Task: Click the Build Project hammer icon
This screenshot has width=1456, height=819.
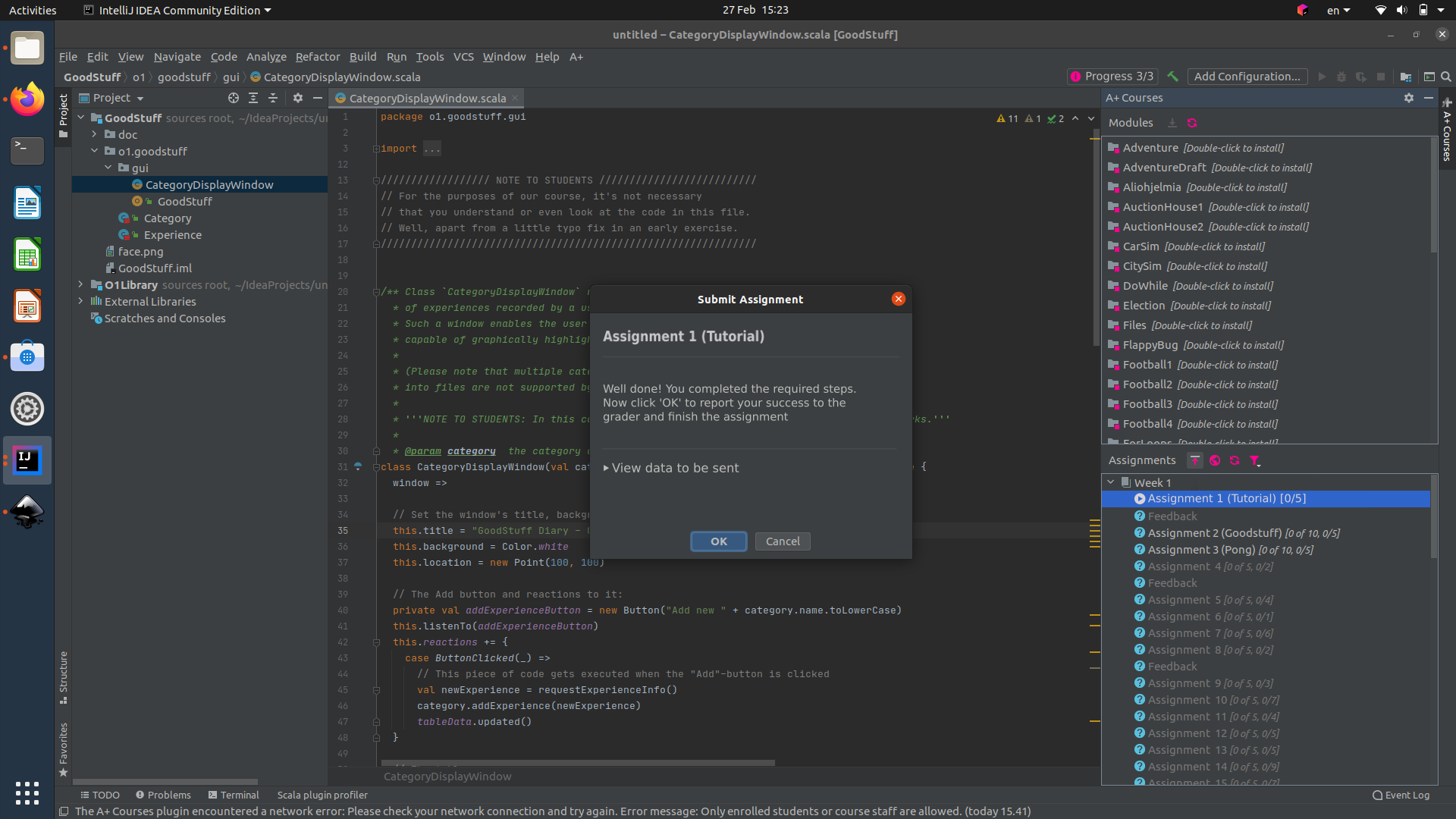Action: click(1172, 77)
